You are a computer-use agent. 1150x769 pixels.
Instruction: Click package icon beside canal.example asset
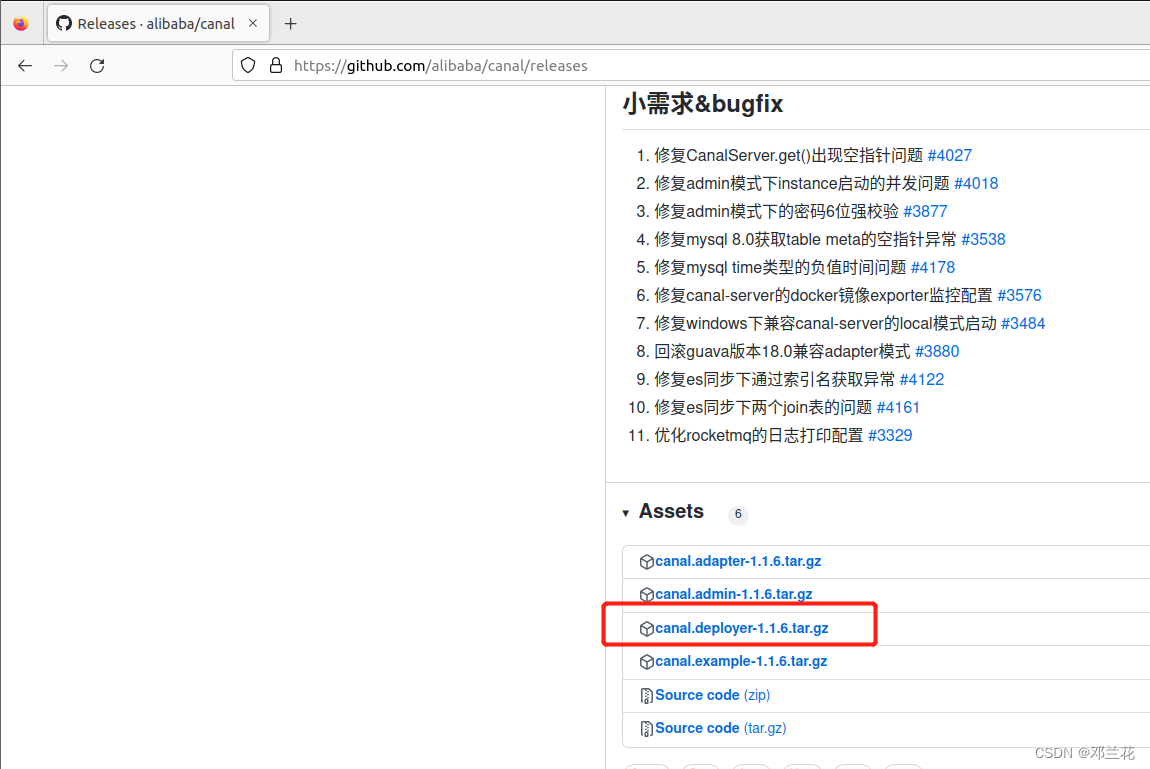coord(646,662)
